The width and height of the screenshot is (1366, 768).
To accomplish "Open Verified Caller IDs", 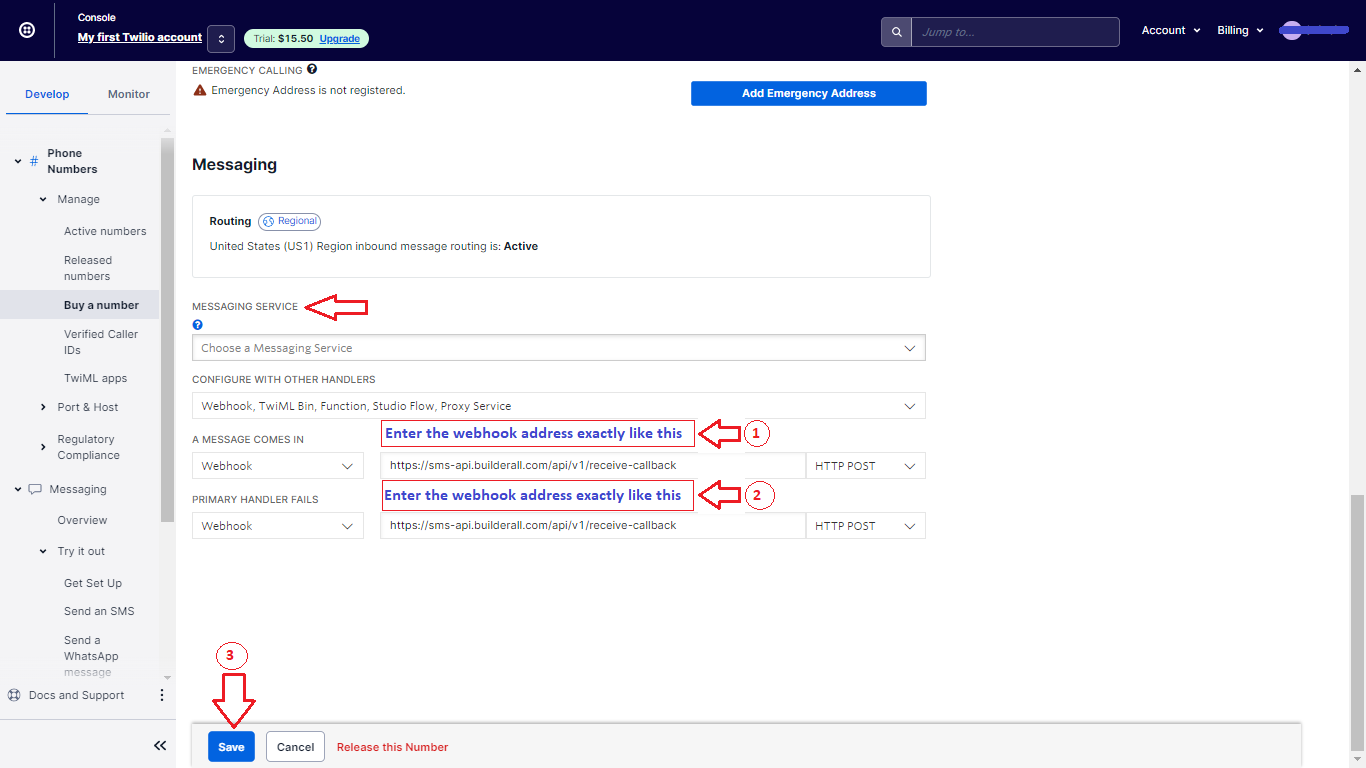I will (x=101, y=342).
